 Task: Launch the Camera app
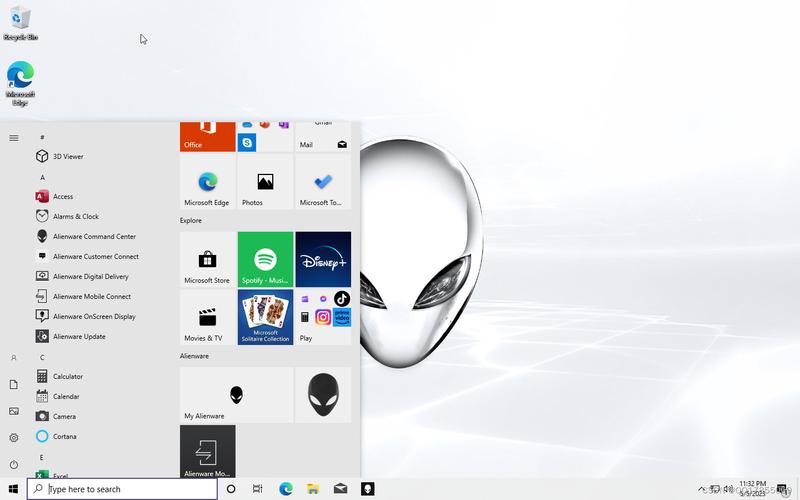point(102,416)
